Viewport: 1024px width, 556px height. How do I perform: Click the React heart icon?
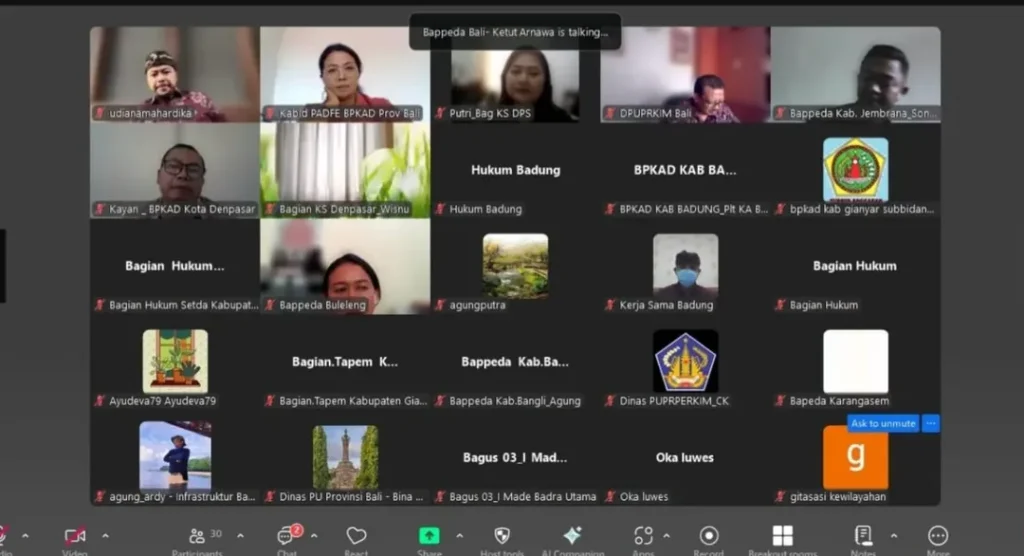[x=357, y=537]
